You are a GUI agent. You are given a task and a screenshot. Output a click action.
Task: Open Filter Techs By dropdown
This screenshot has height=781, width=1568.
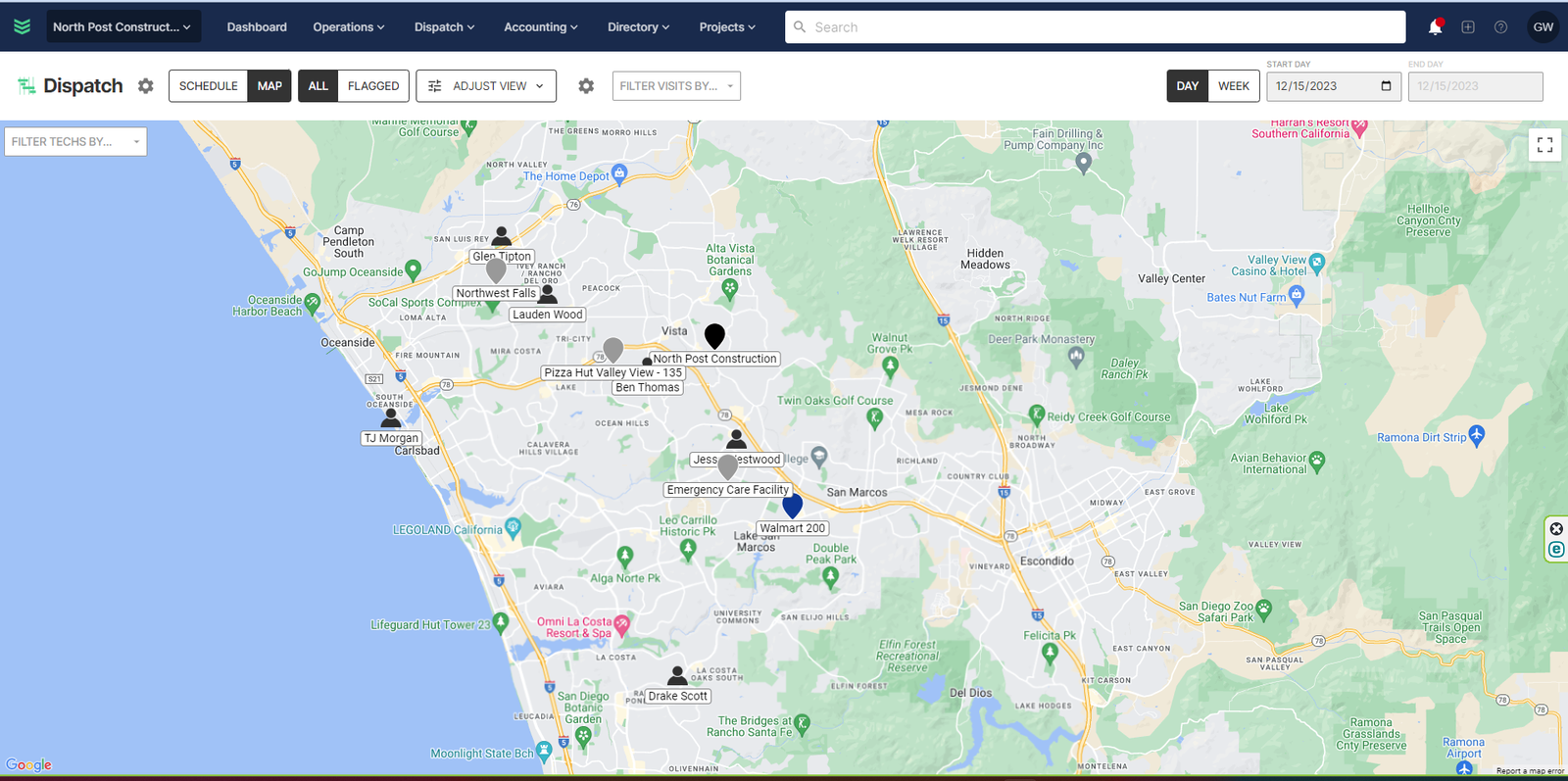(75, 142)
